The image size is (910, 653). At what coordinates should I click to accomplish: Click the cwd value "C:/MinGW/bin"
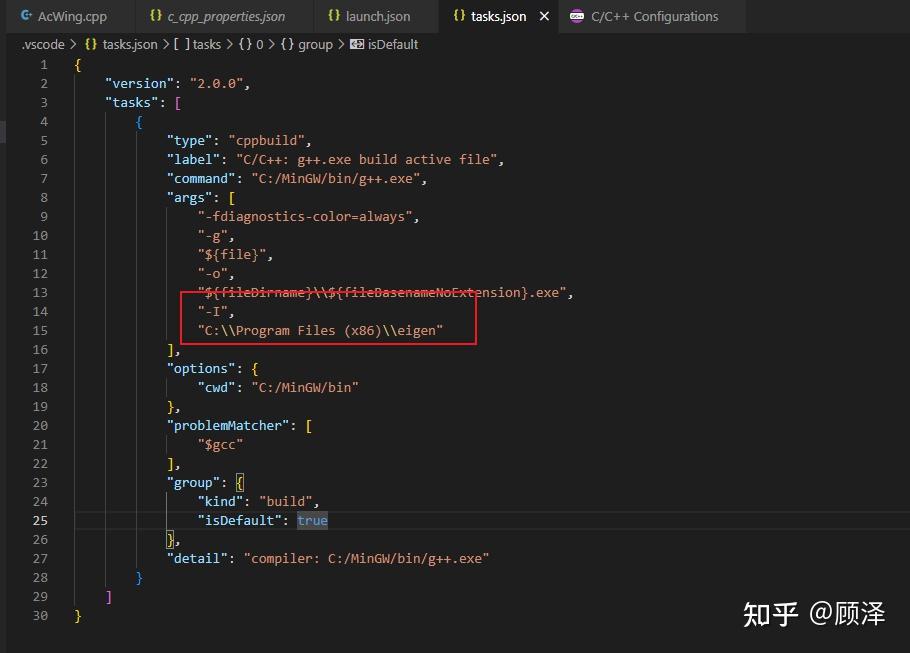pyautogui.click(x=305, y=388)
